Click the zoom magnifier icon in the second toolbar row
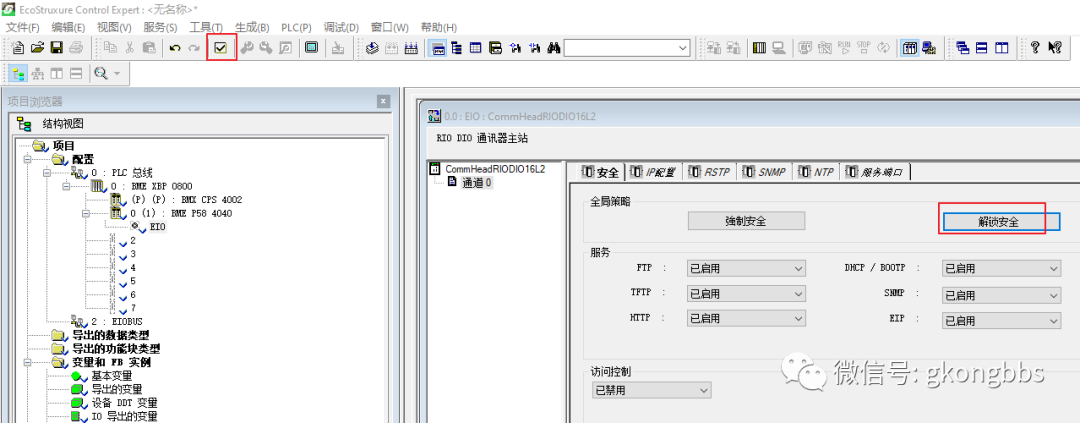 (101, 73)
